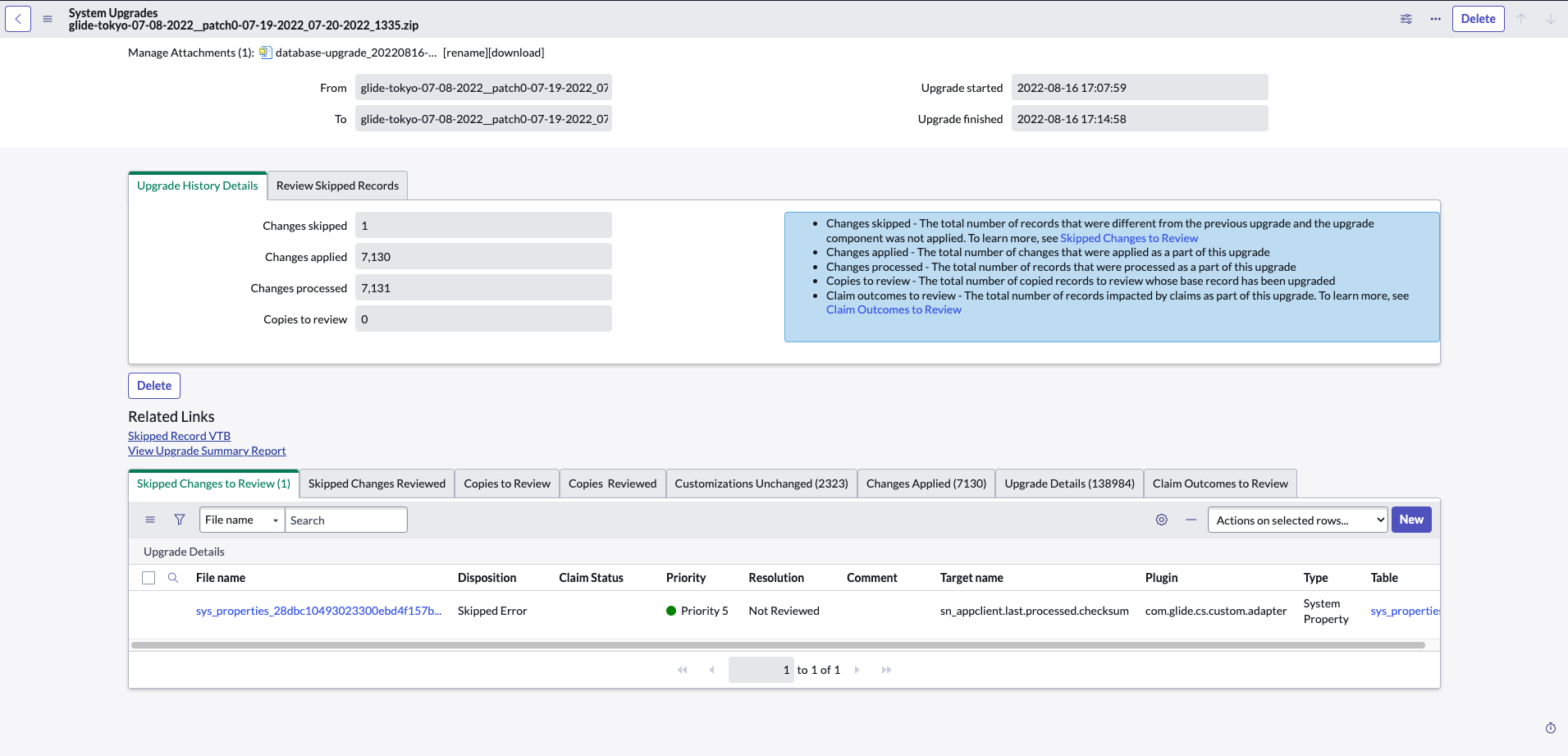
Task: Open the File name search field dropdown
Action: point(242,520)
